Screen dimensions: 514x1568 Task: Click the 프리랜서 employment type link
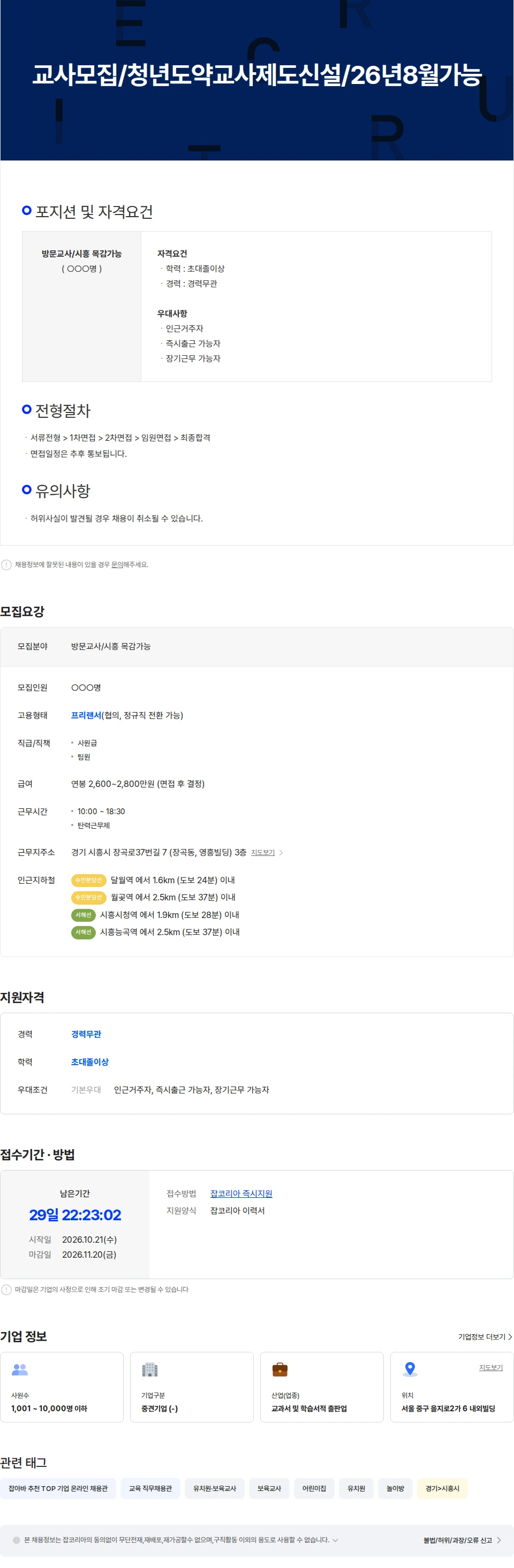pos(86,715)
